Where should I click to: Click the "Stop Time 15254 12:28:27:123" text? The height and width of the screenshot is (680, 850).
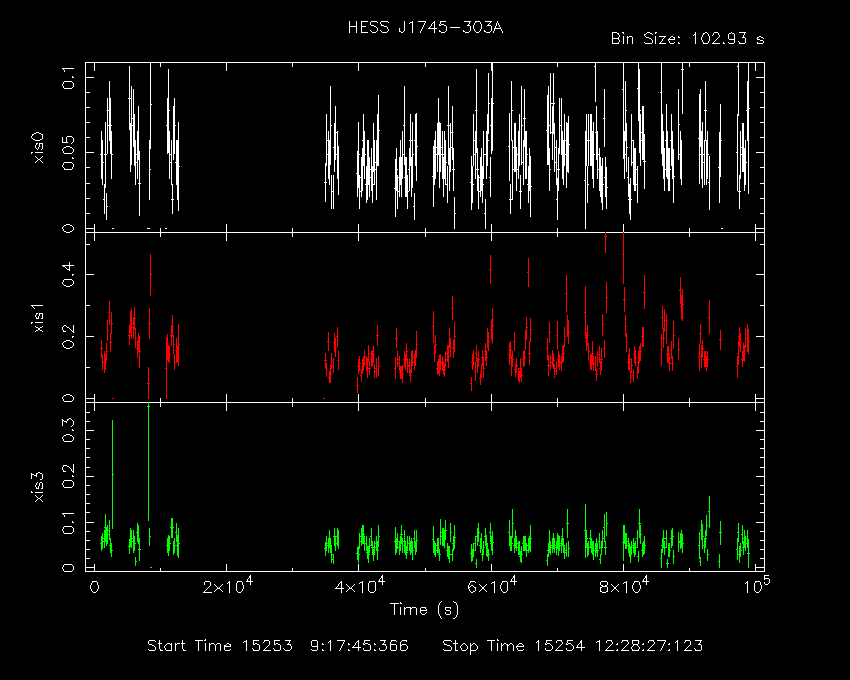tap(572, 646)
